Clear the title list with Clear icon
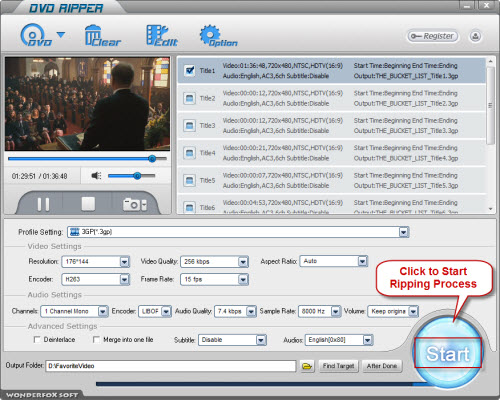Viewport: 500px width, 400px height. click(103, 35)
